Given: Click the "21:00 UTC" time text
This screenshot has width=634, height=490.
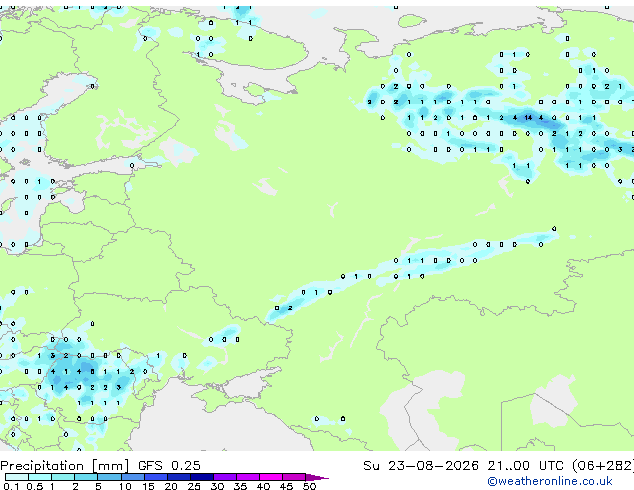Looking at the screenshot, I should (x=525, y=466).
